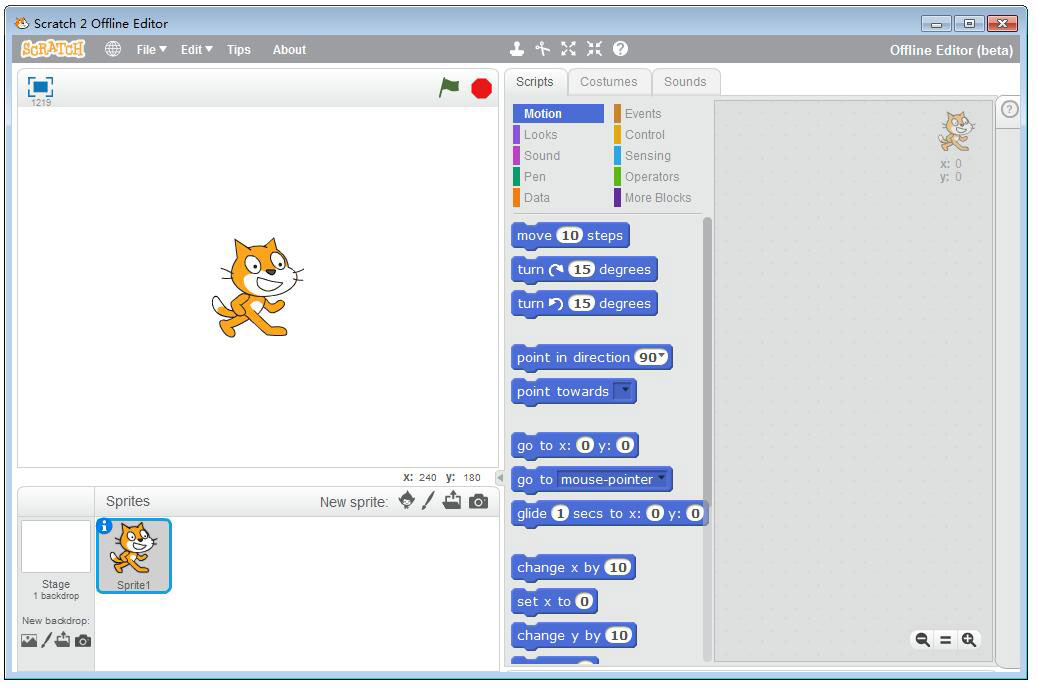The height and width of the screenshot is (691, 1038).
Task: Open the point towards dropdown
Action: 624,391
